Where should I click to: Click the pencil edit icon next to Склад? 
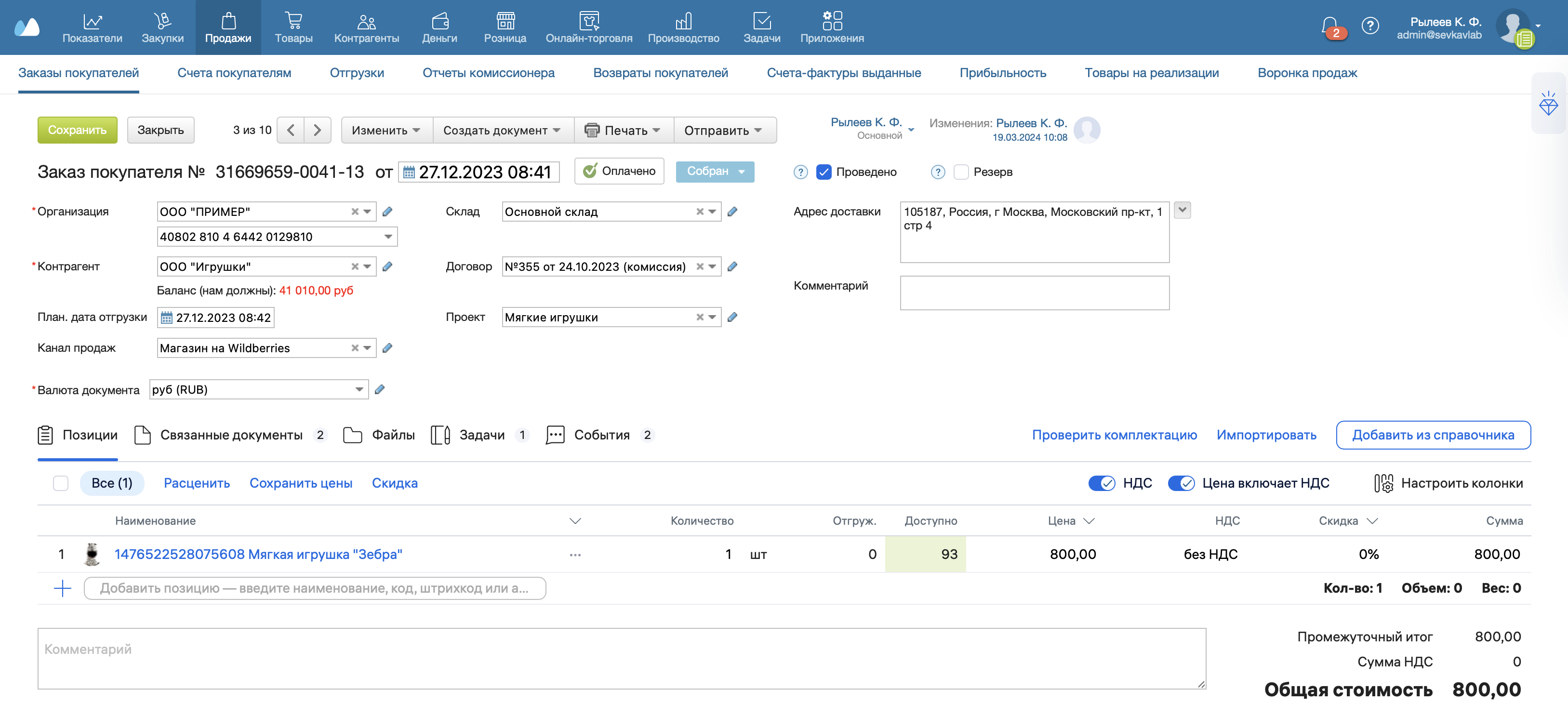pyautogui.click(x=732, y=212)
